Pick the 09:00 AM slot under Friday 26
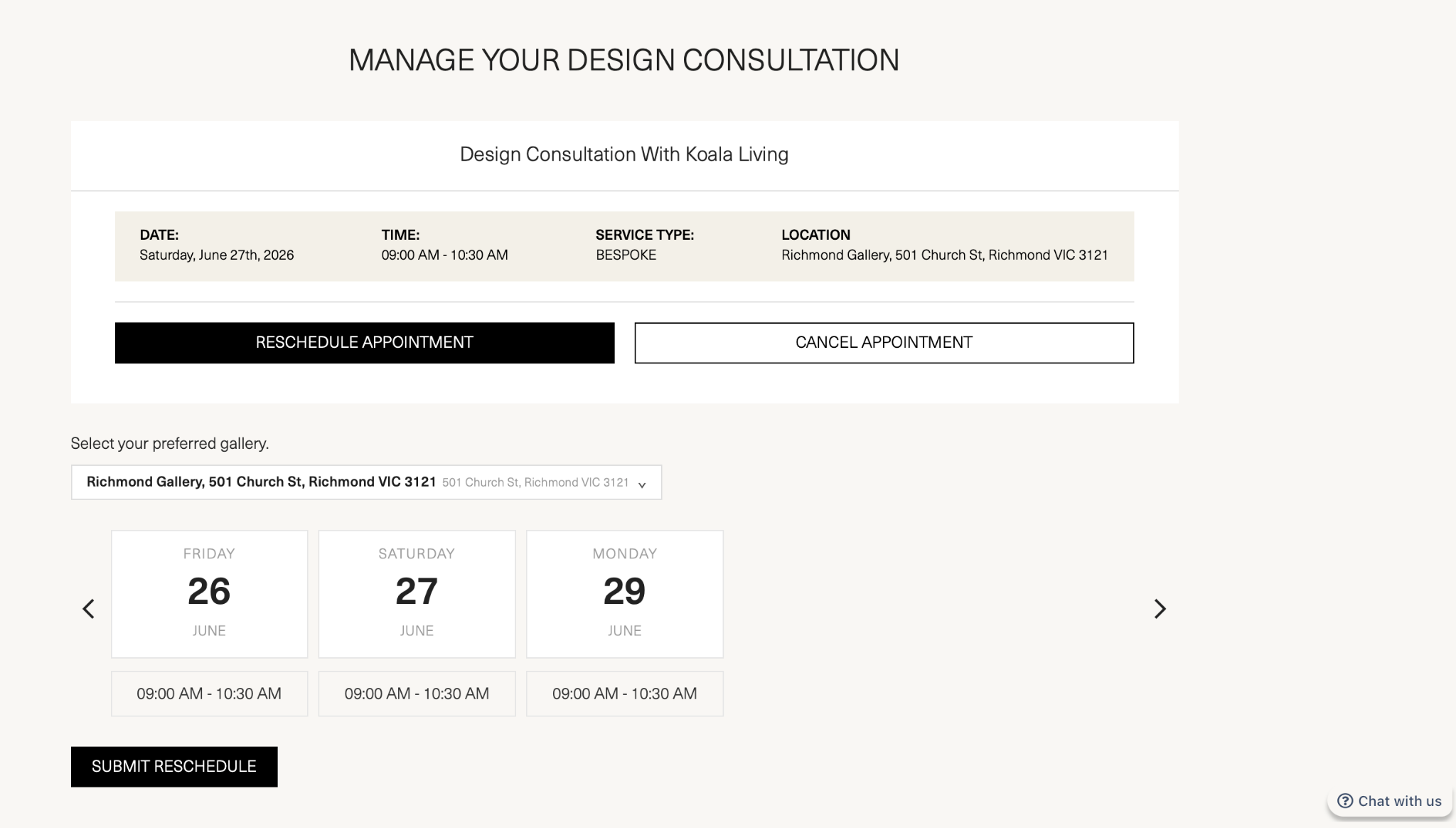The image size is (1456, 828). (209, 694)
